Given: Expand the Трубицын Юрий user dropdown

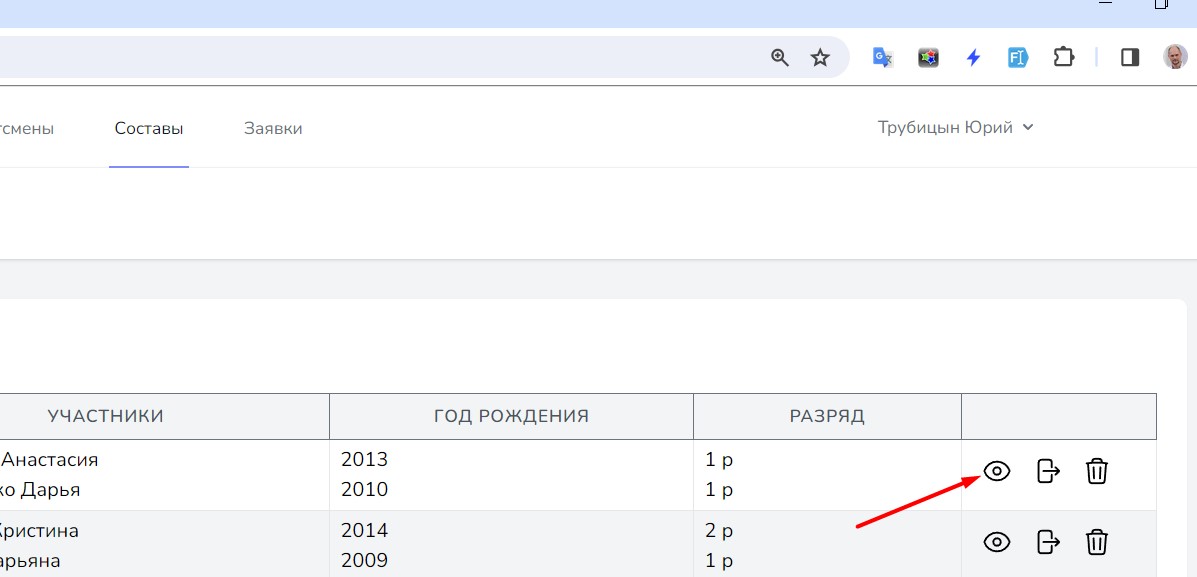Looking at the screenshot, I should pyautogui.click(x=955, y=127).
